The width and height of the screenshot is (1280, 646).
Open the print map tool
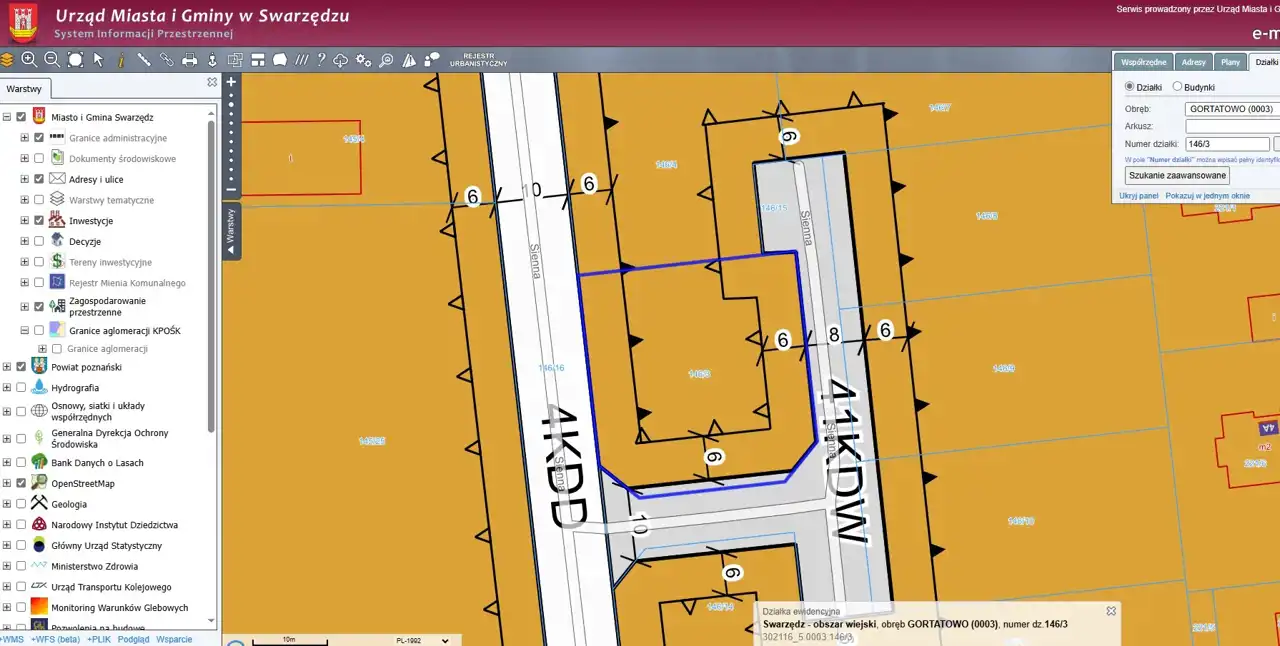pyautogui.click(x=189, y=60)
